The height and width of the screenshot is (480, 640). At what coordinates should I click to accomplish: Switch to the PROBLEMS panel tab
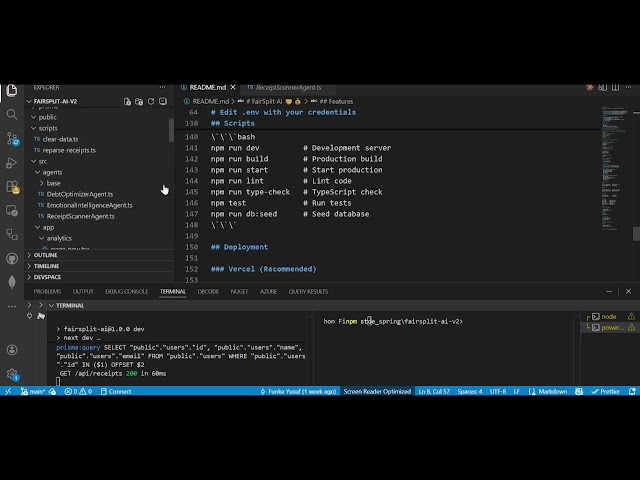click(x=47, y=291)
